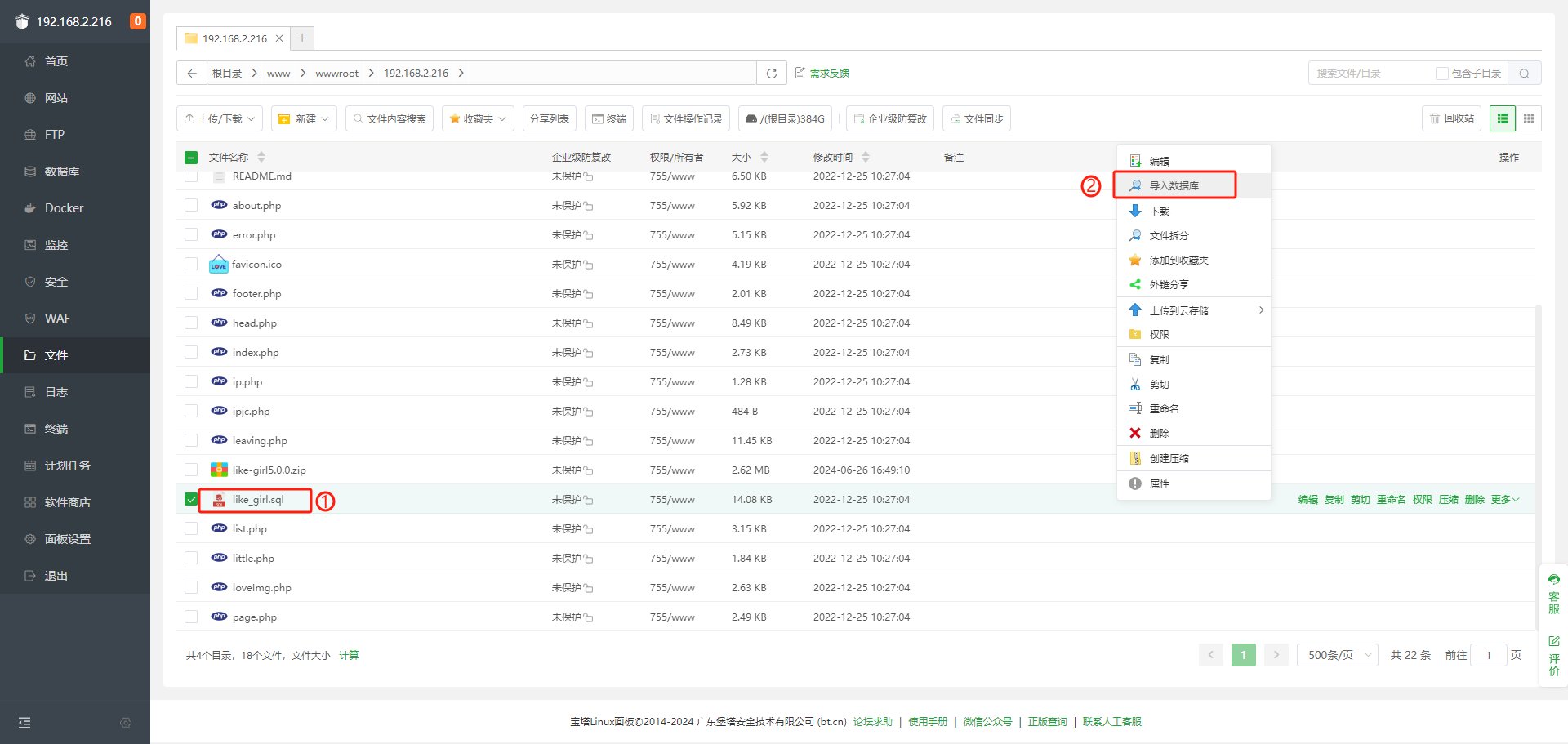This screenshot has height=744, width=1568.
Task: Add a new file manager tab
Action: 302,38
